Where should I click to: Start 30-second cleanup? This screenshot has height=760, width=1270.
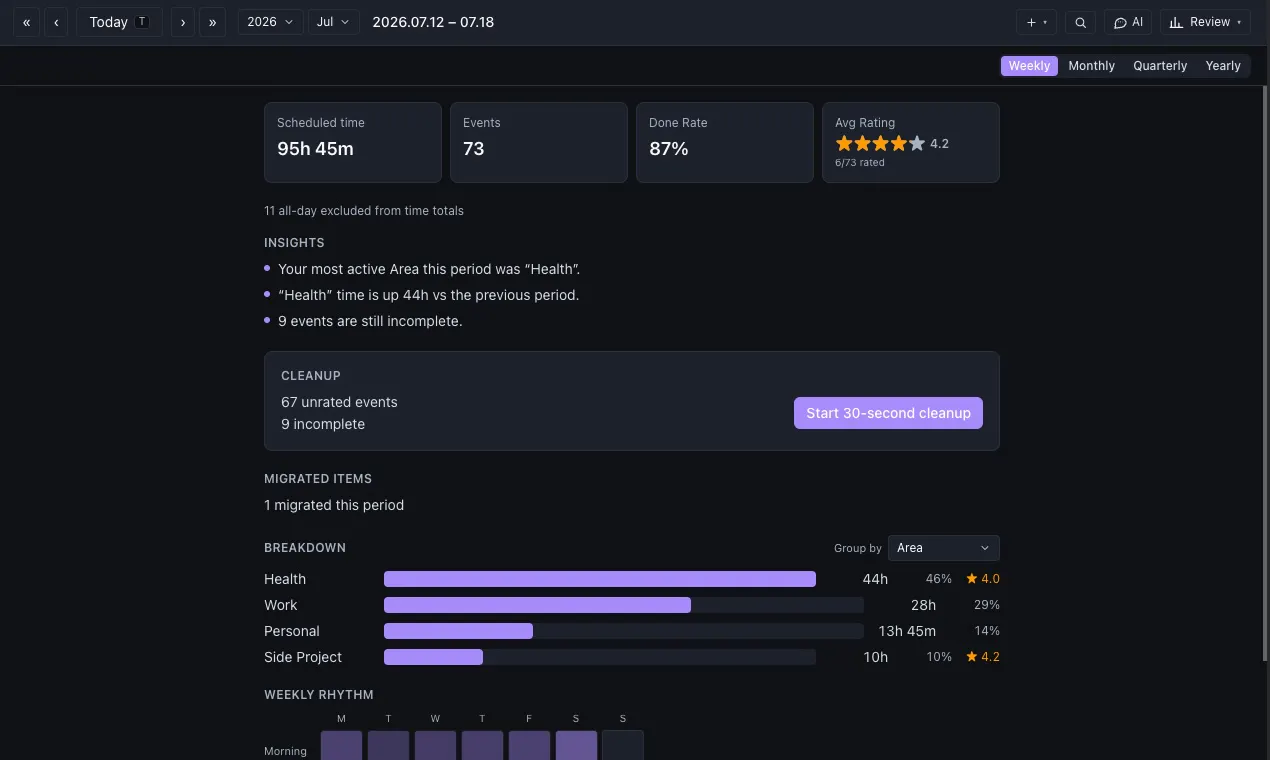[x=888, y=413]
